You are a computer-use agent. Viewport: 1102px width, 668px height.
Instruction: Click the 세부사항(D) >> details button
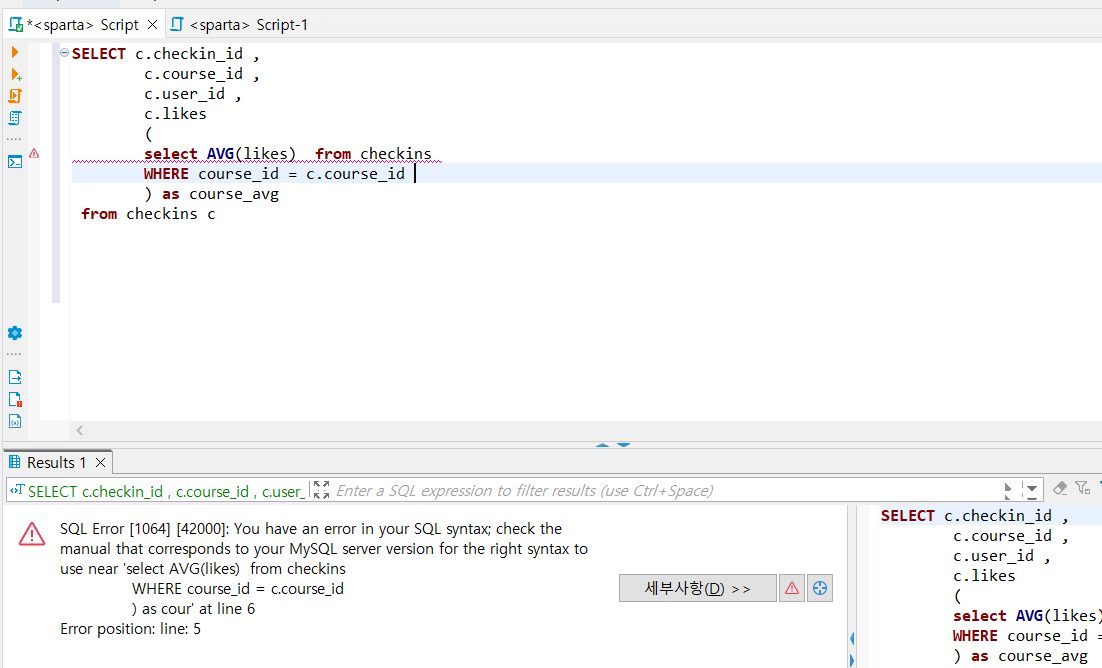698,589
